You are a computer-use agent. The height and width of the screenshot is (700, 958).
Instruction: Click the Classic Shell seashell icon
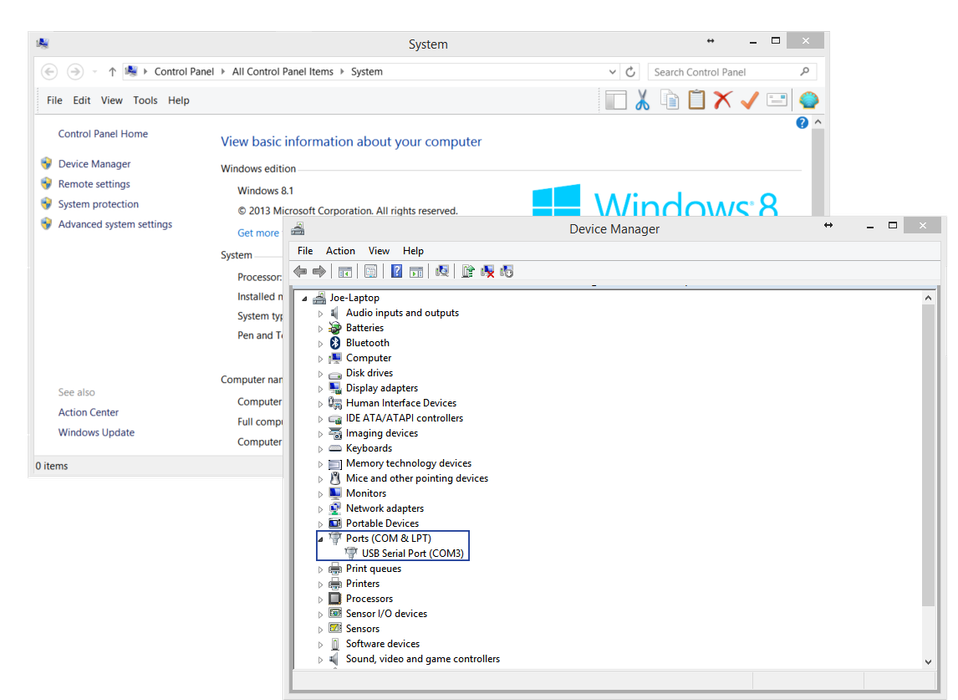[808, 100]
